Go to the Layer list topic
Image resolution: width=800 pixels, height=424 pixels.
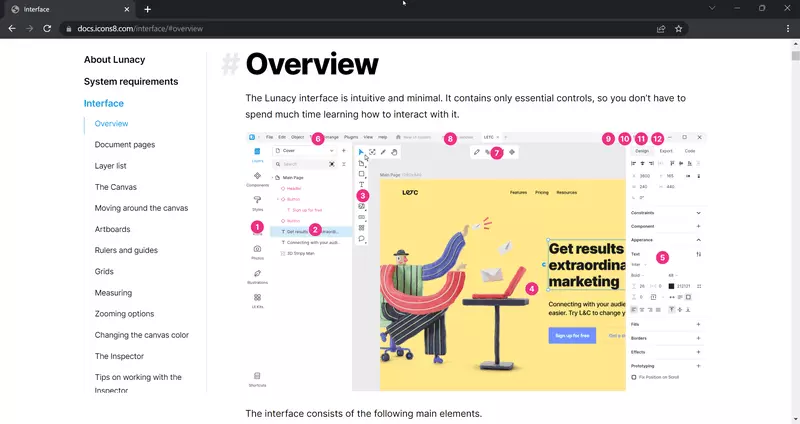pos(110,166)
